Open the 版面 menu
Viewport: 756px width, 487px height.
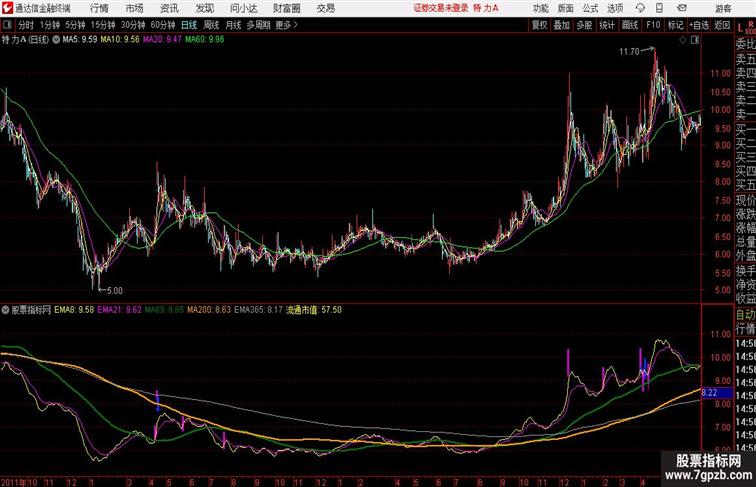click(566, 8)
